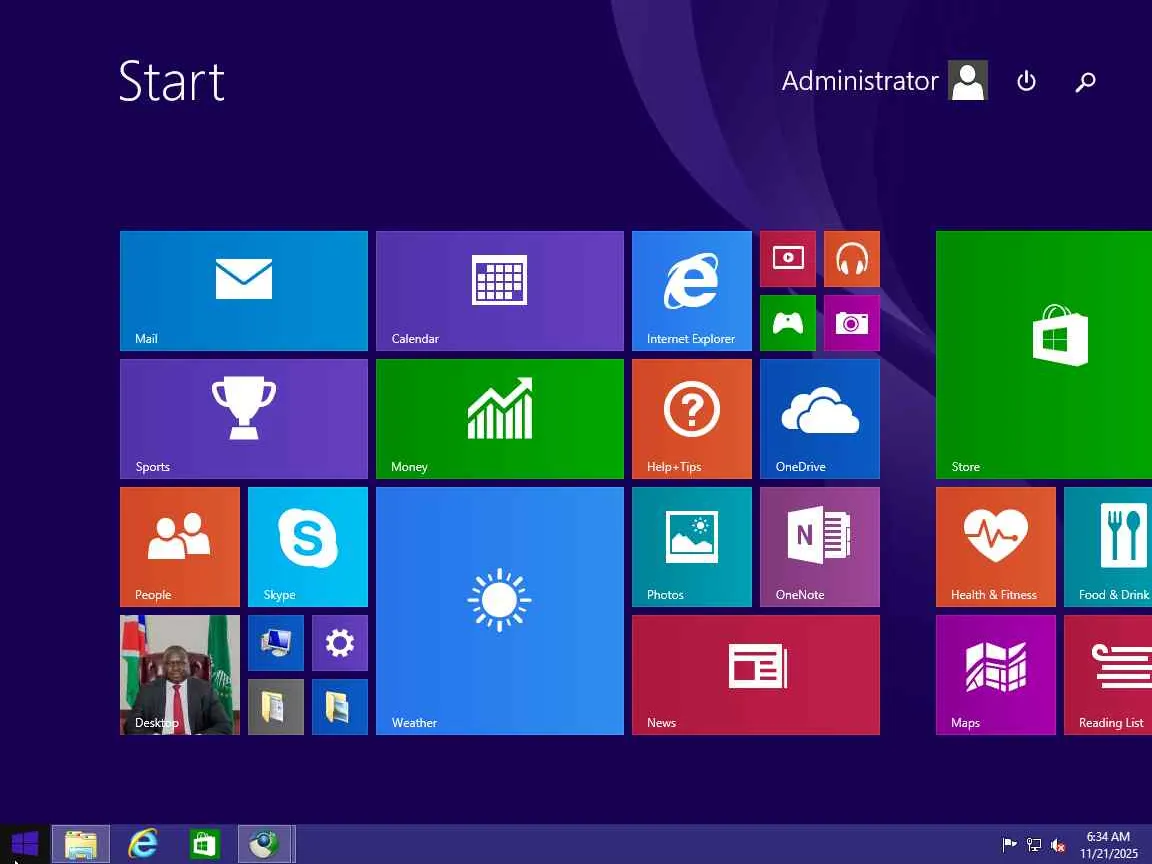Open the Music headphones tile

[x=852, y=259]
